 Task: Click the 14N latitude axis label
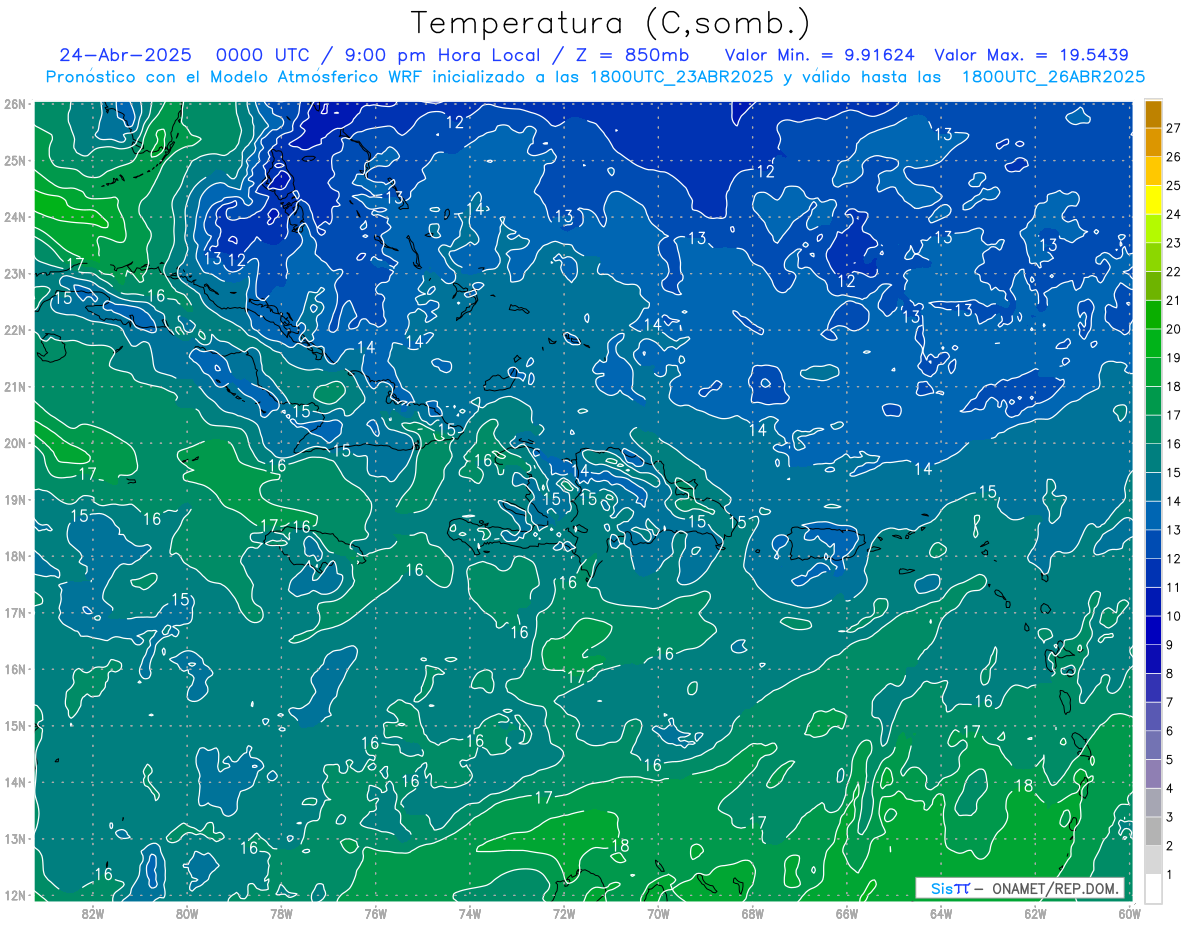(x=14, y=782)
